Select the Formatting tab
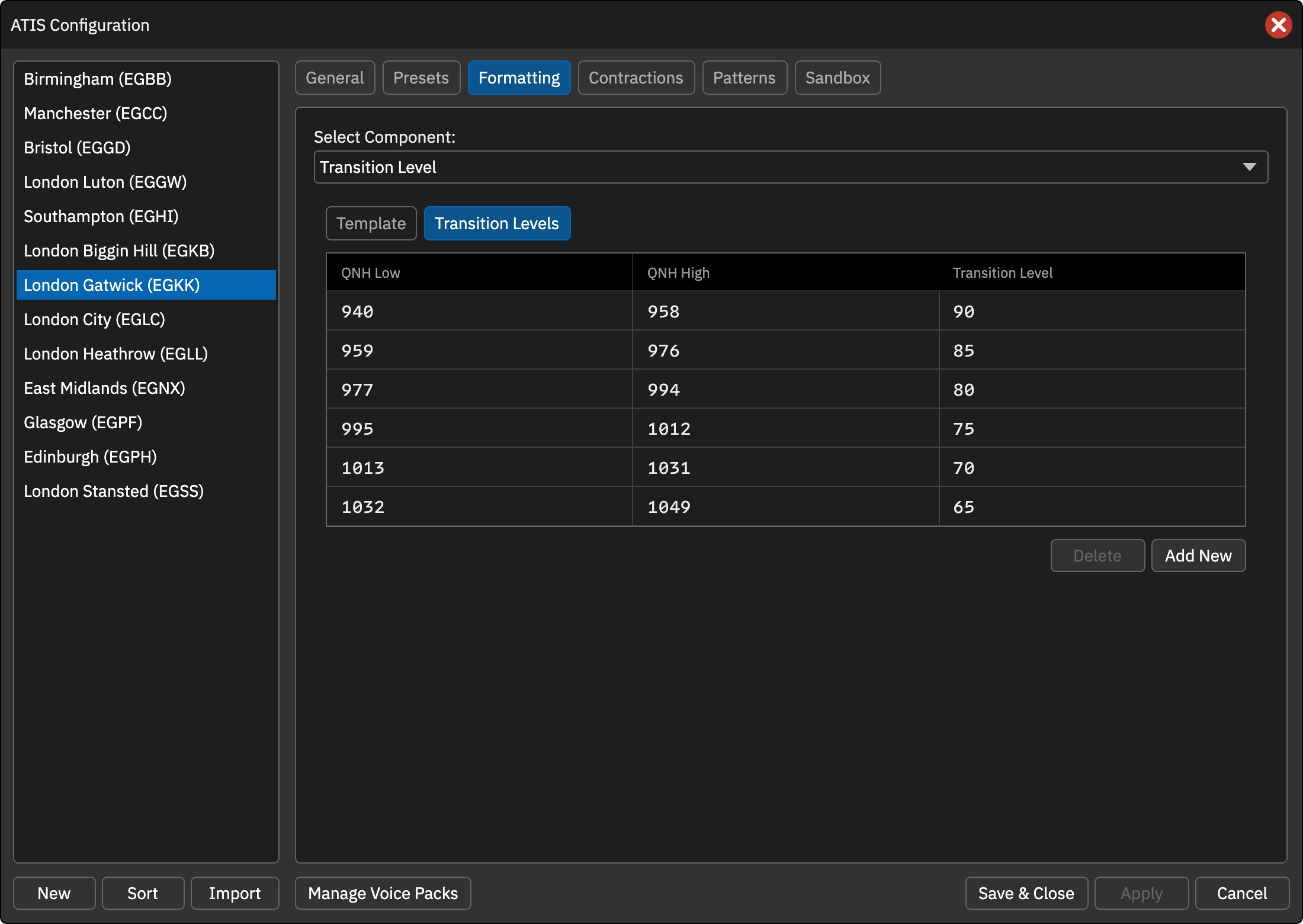The height and width of the screenshot is (924, 1303). click(x=519, y=78)
